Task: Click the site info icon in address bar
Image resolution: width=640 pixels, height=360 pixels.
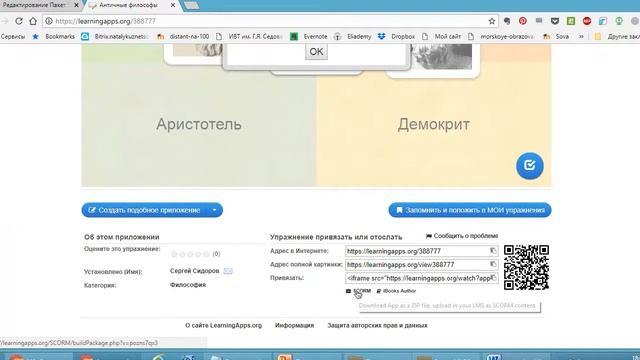Action: tap(49, 21)
